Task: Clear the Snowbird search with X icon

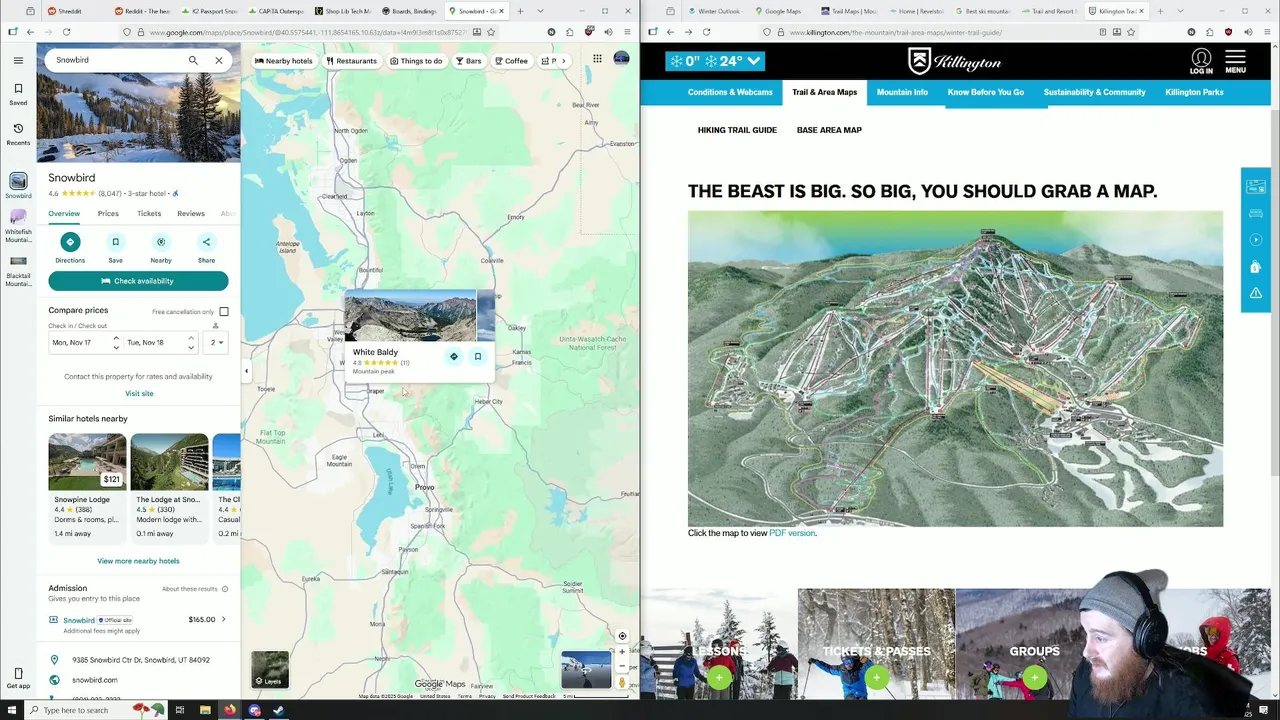Action: 219,60
